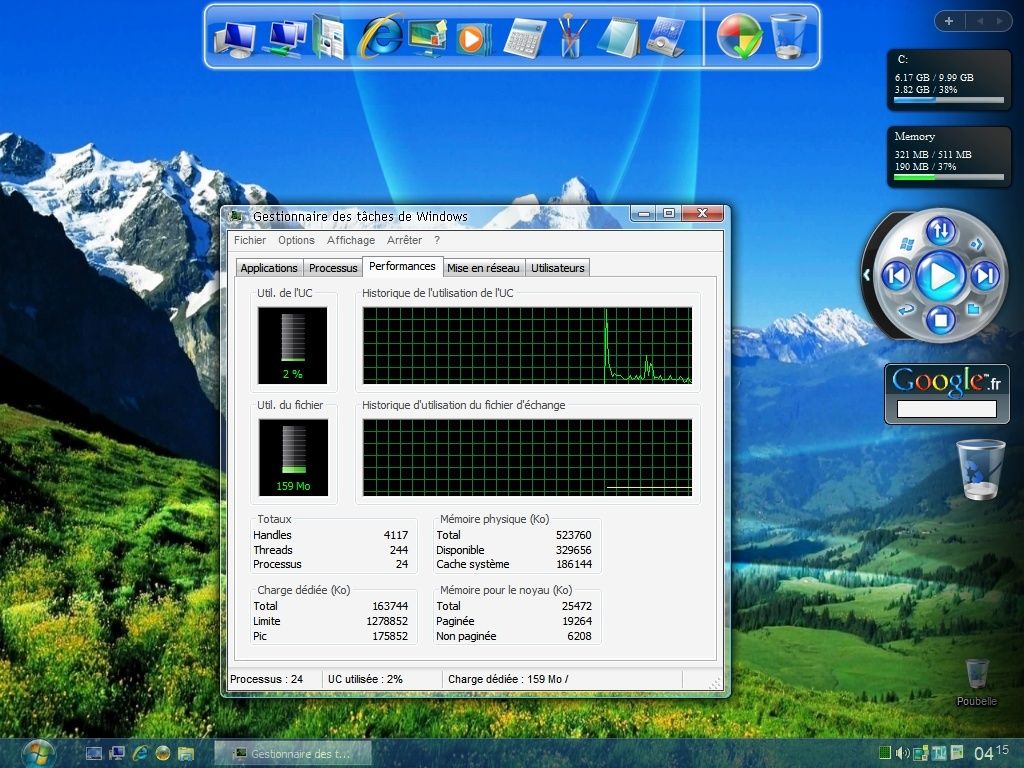Open the Recycle Bin in the top dock
The width and height of the screenshot is (1024, 768).
tap(788, 37)
